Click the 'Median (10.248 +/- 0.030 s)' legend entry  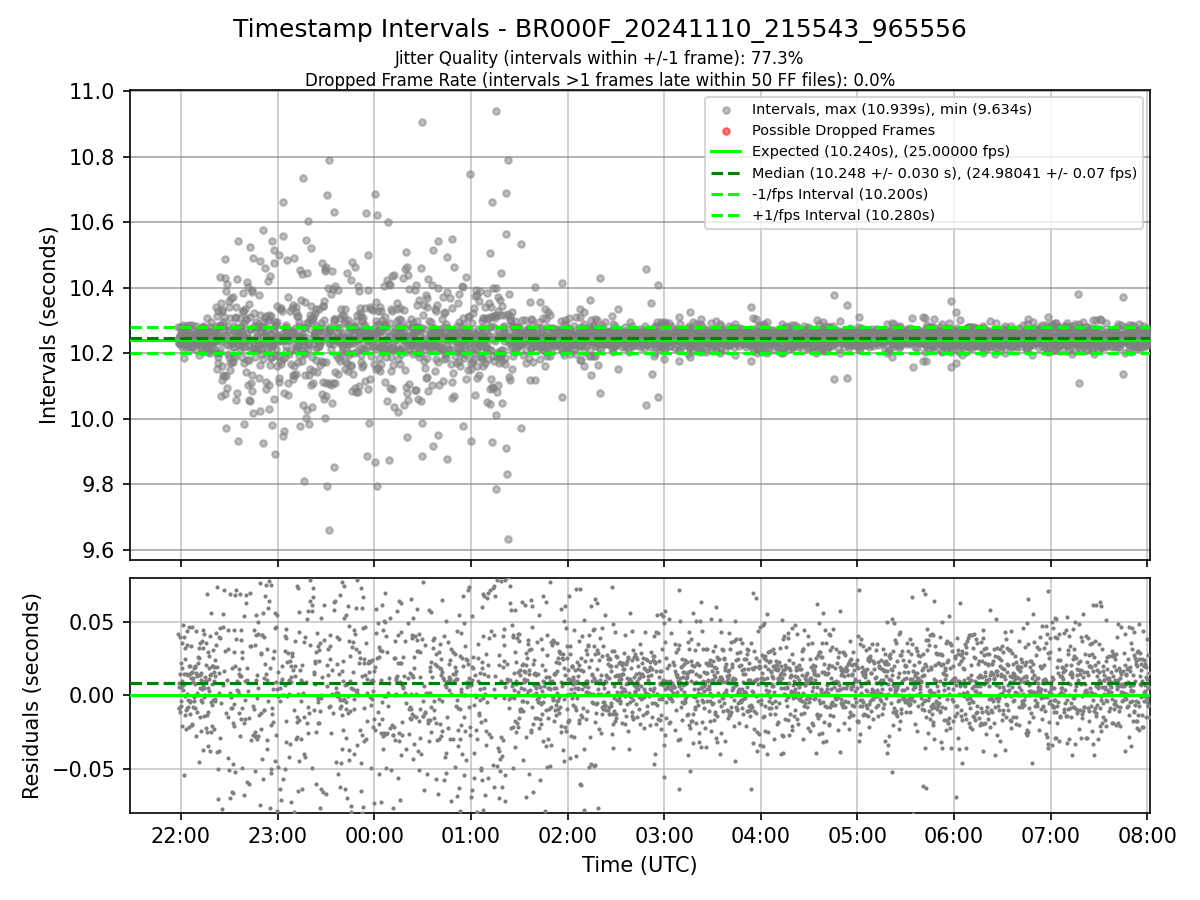click(x=944, y=173)
